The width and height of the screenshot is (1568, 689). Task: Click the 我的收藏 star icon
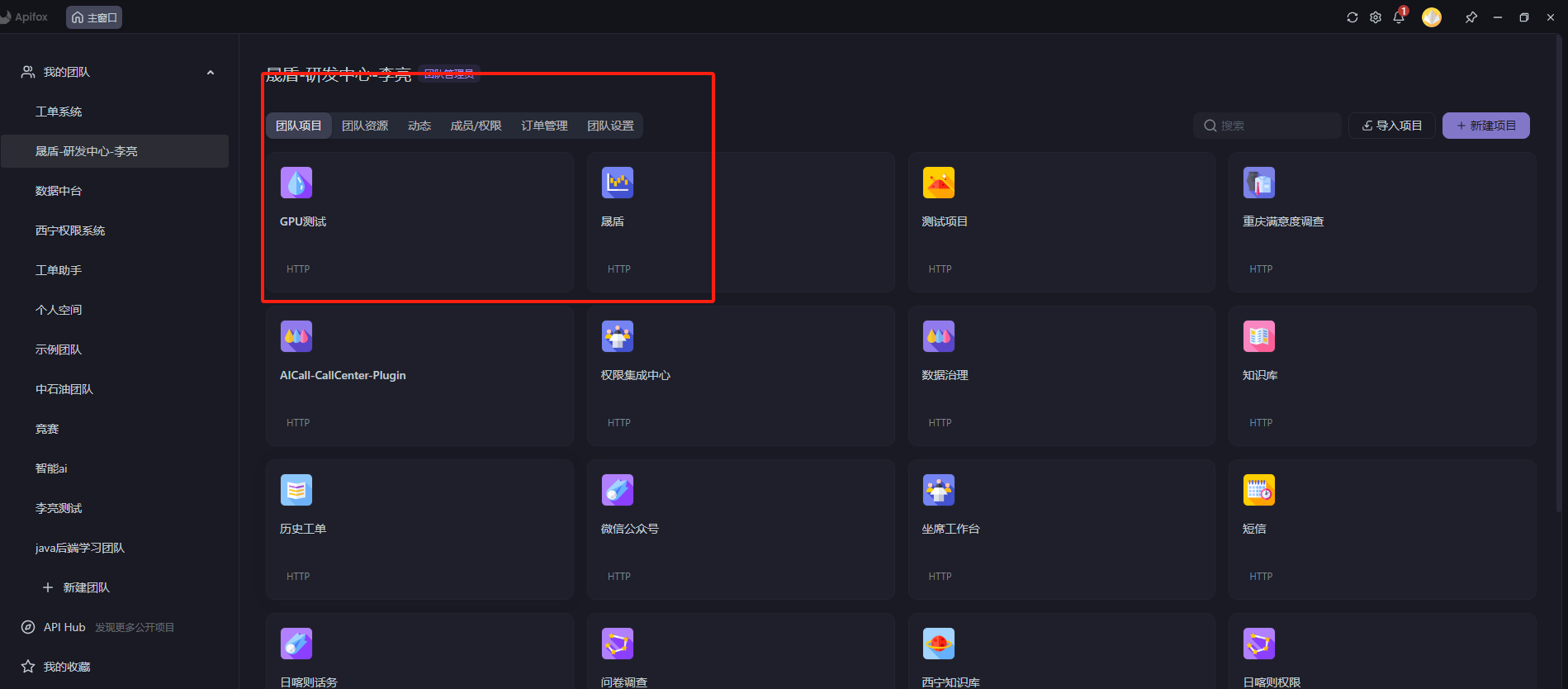point(28,667)
